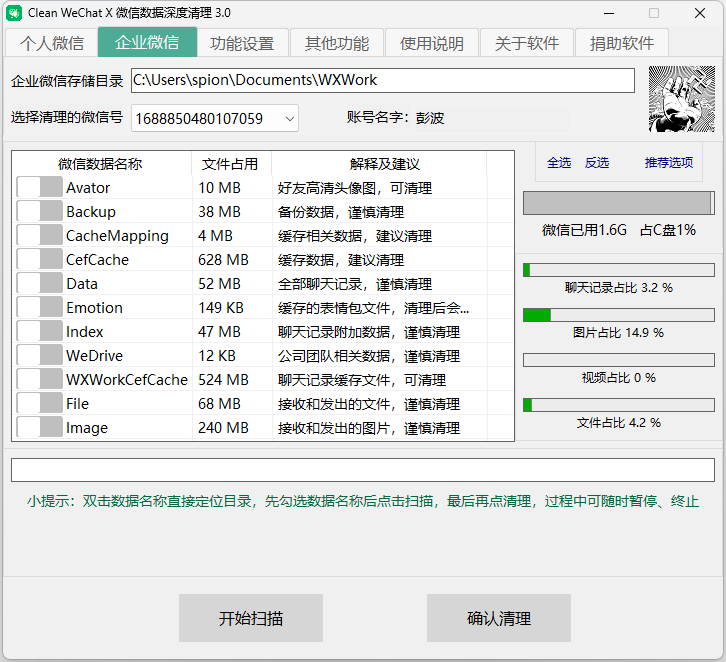Screen dimensions: 726x662
Task: Click the 反选 link
Action: point(597,162)
